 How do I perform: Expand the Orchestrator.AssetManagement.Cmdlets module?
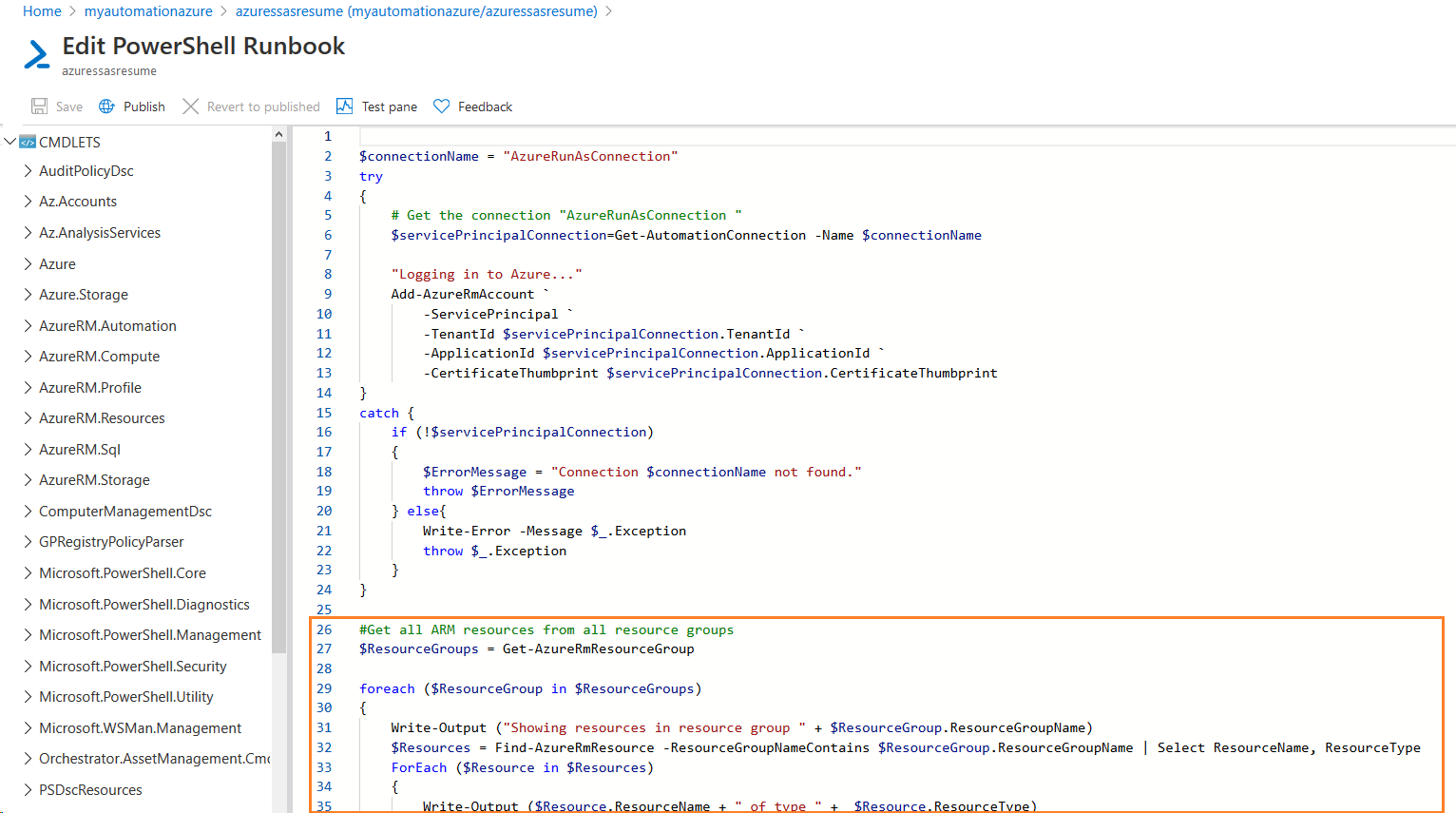point(28,759)
